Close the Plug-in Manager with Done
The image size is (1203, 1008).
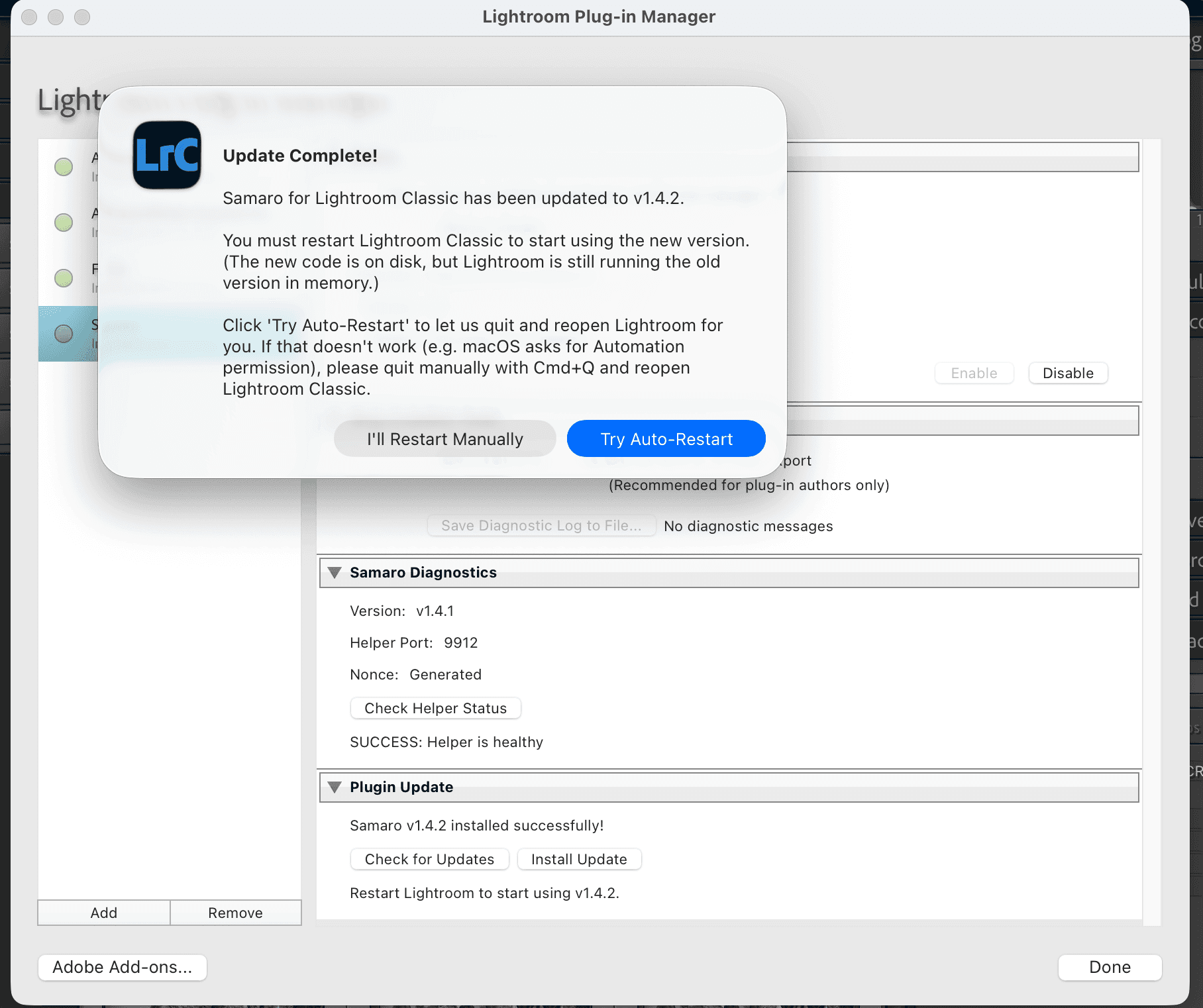point(1110,967)
